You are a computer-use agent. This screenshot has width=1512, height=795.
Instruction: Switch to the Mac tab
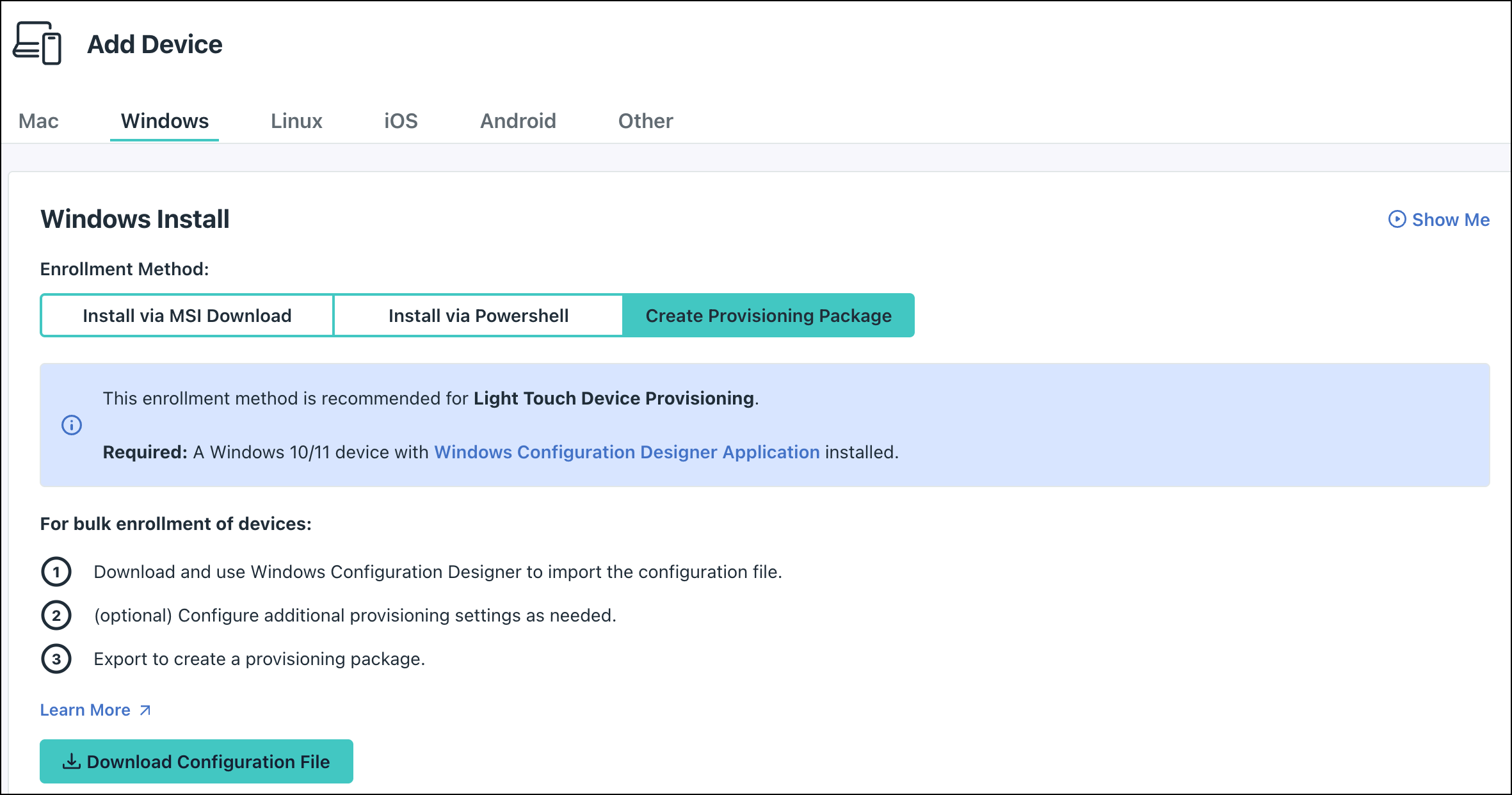38,120
